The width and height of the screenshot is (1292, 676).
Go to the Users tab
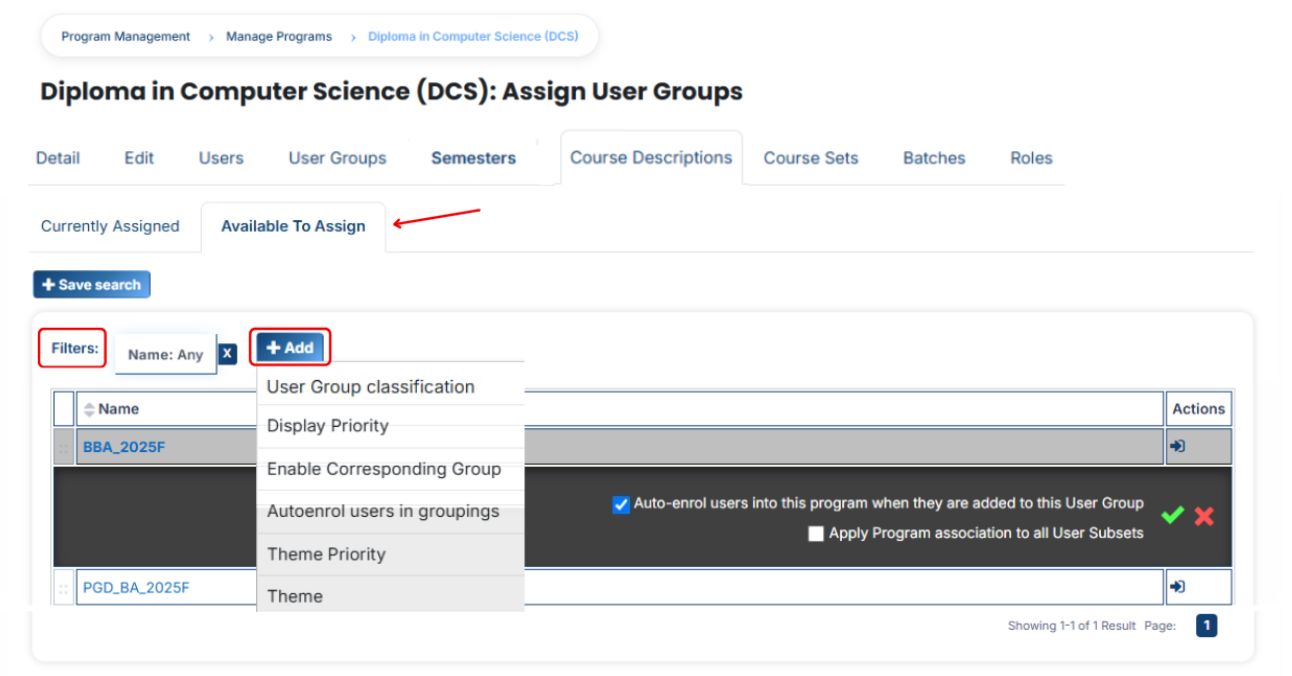click(x=221, y=158)
